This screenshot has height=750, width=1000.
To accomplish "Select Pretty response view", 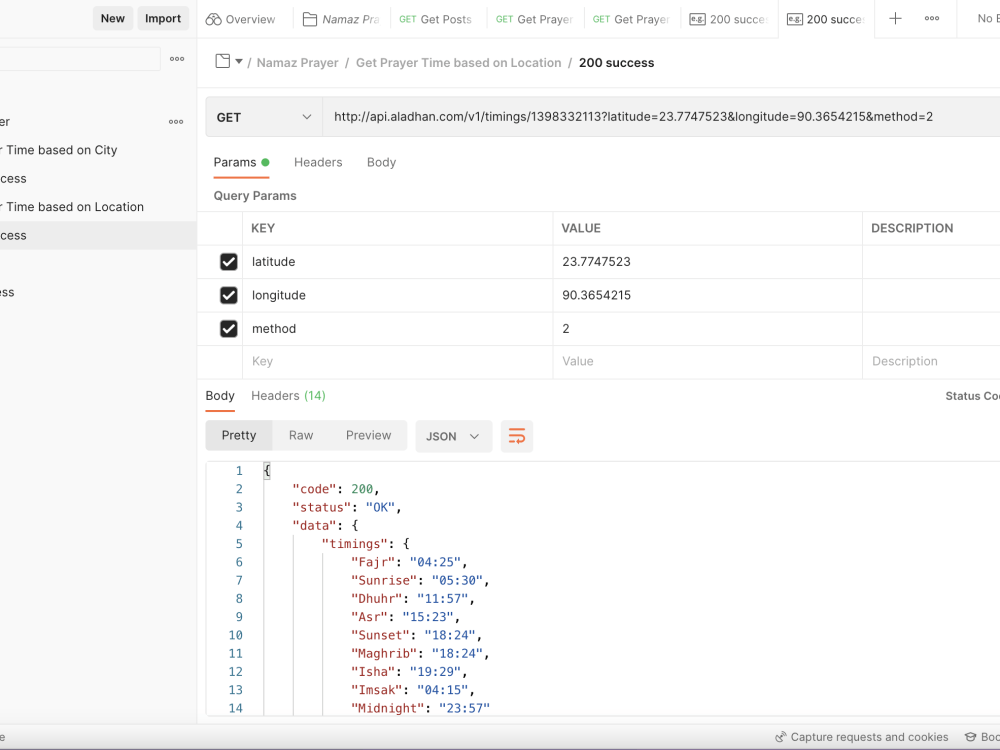I will [x=239, y=436].
